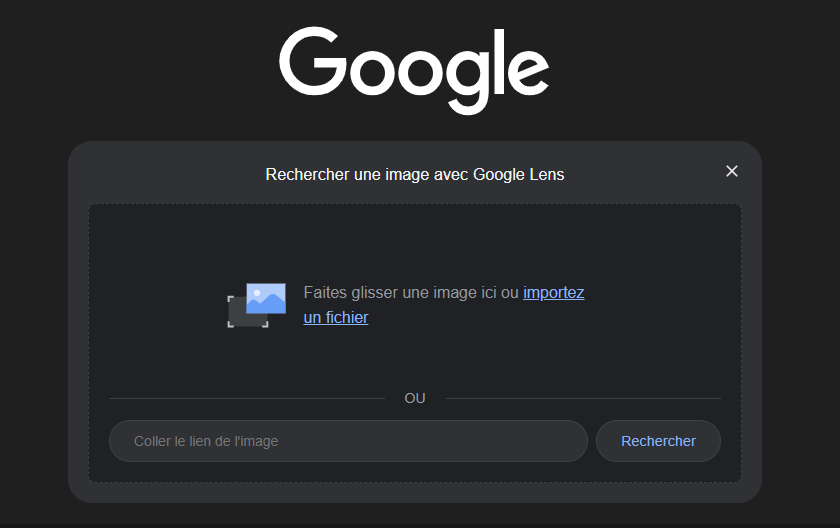Click the Google logo
The height and width of the screenshot is (528, 840).
click(x=414, y=68)
